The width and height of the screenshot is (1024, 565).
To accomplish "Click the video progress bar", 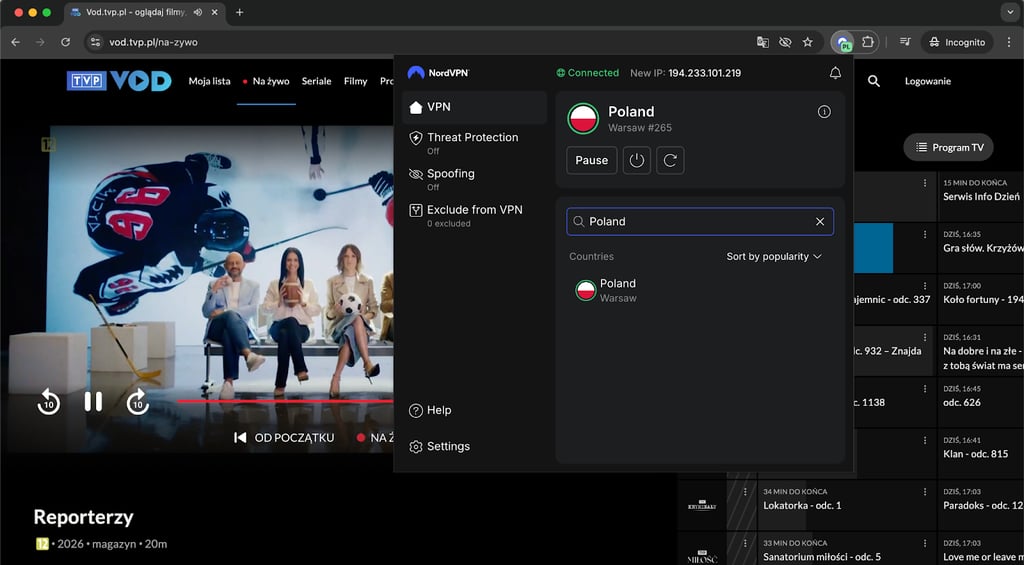I will pyautogui.click(x=285, y=402).
